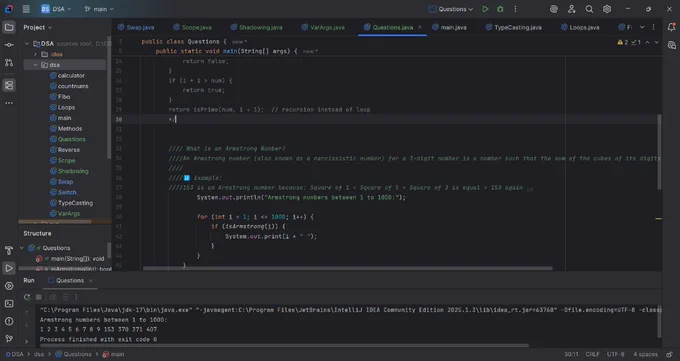680x361 pixels.
Task: Open the main branch dropdown
Action: [x=99, y=9]
